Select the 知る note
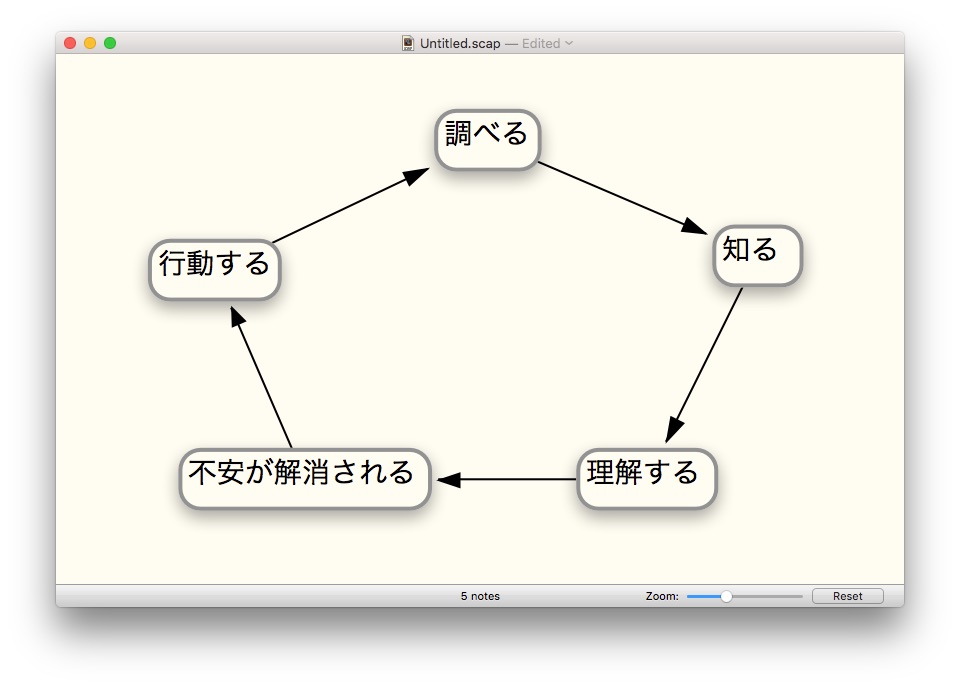The image size is (960, 687). pyautogui.click(x=757, y=255)
